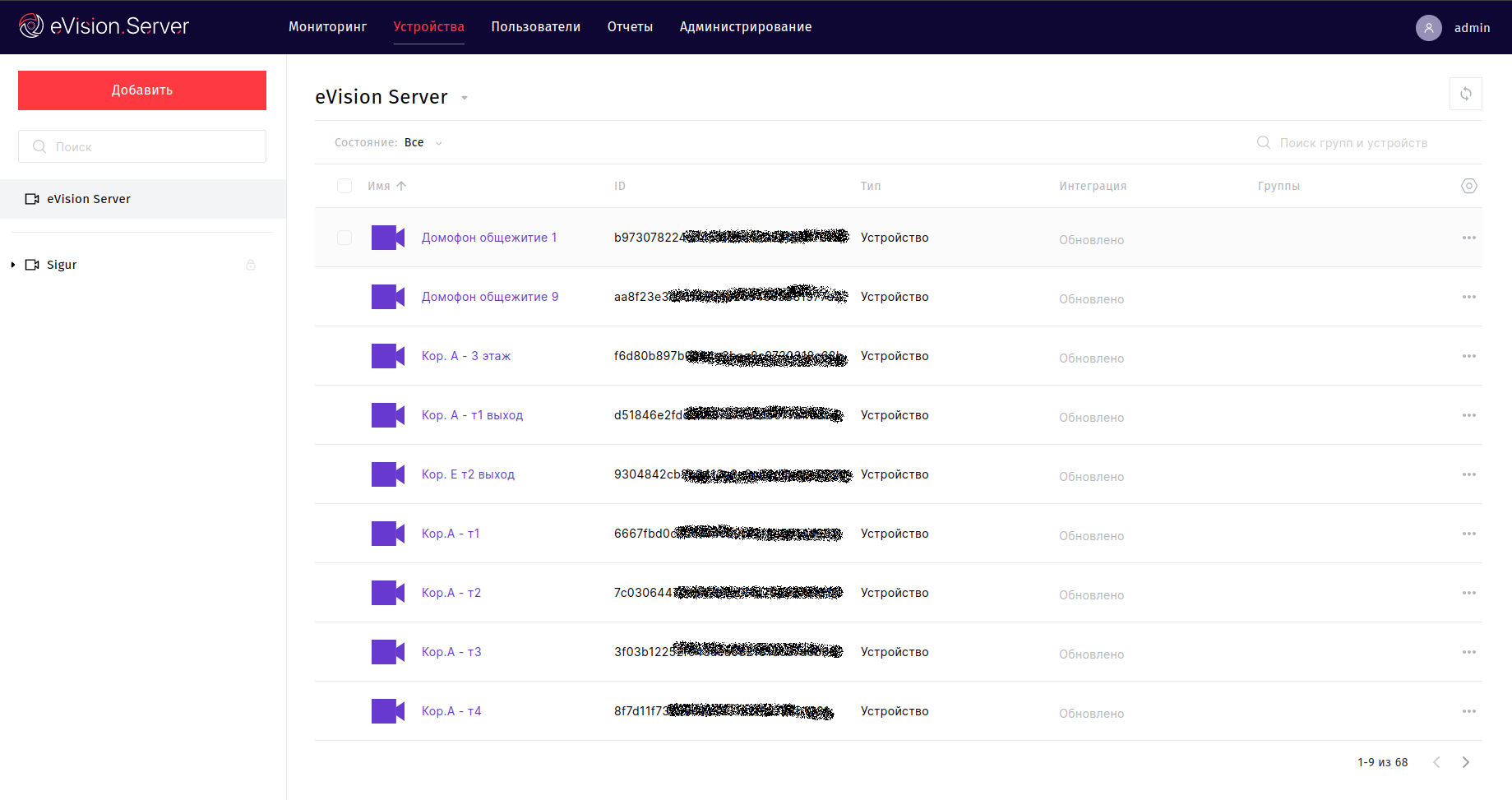Open the Кор.А - т1 link

[x=451, y=534]
